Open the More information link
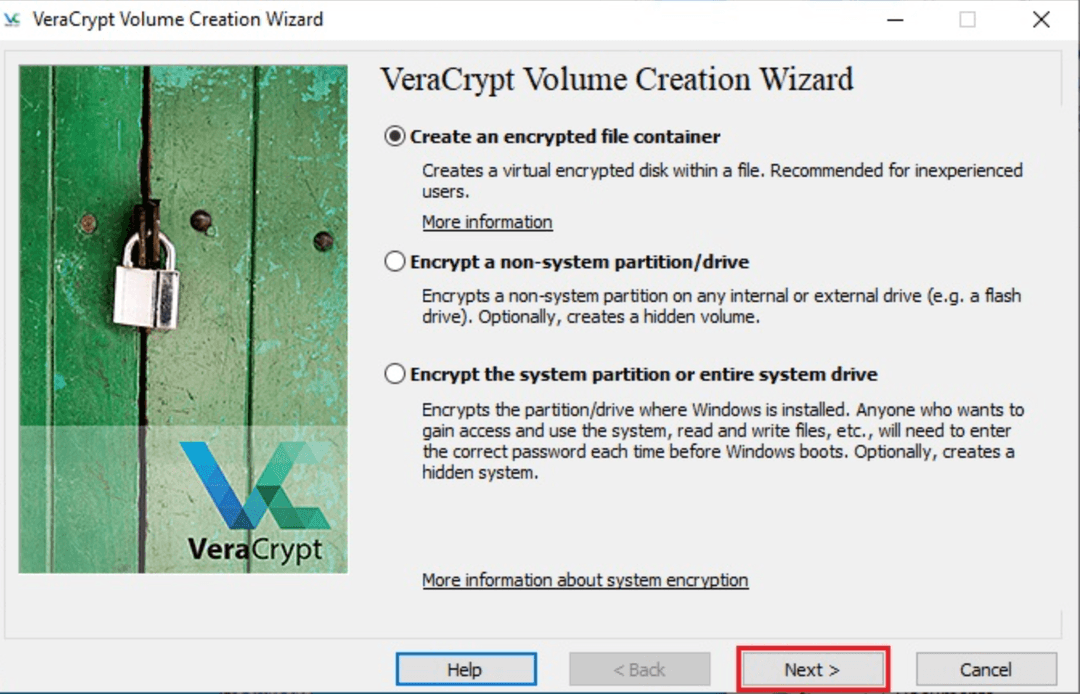 [x=487, y=222]
